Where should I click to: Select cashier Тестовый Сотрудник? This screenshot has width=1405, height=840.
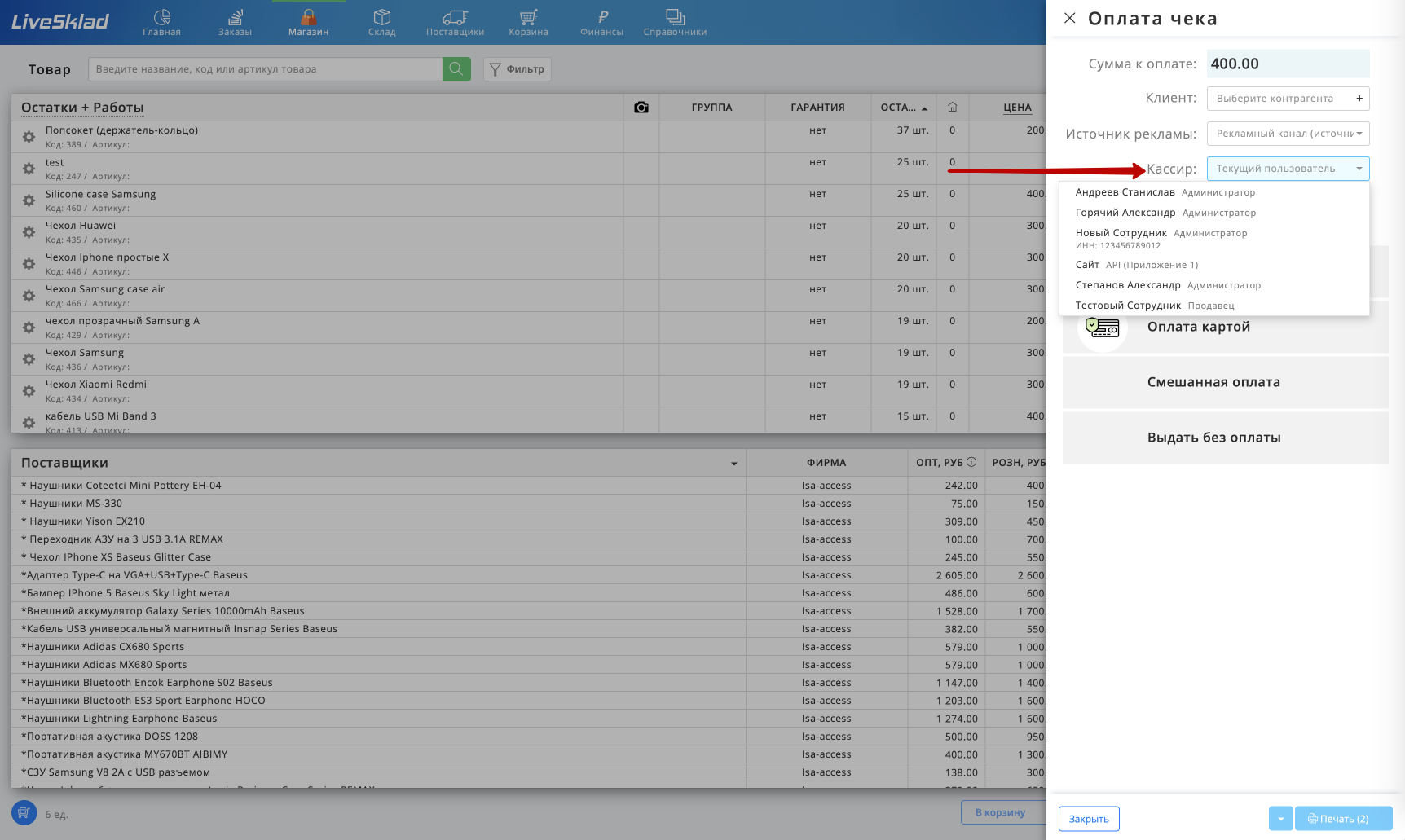(x=1214, y=306)
